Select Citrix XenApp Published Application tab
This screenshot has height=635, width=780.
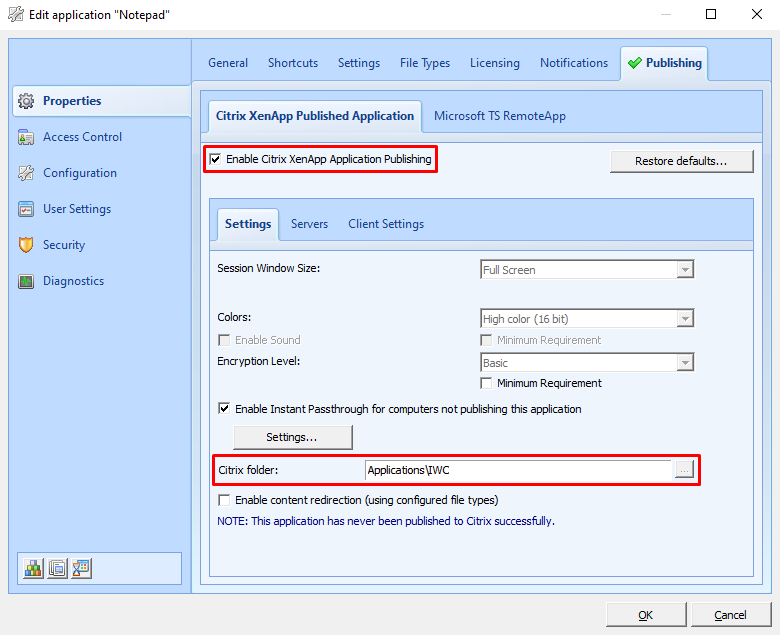click(x=315, y=116)
